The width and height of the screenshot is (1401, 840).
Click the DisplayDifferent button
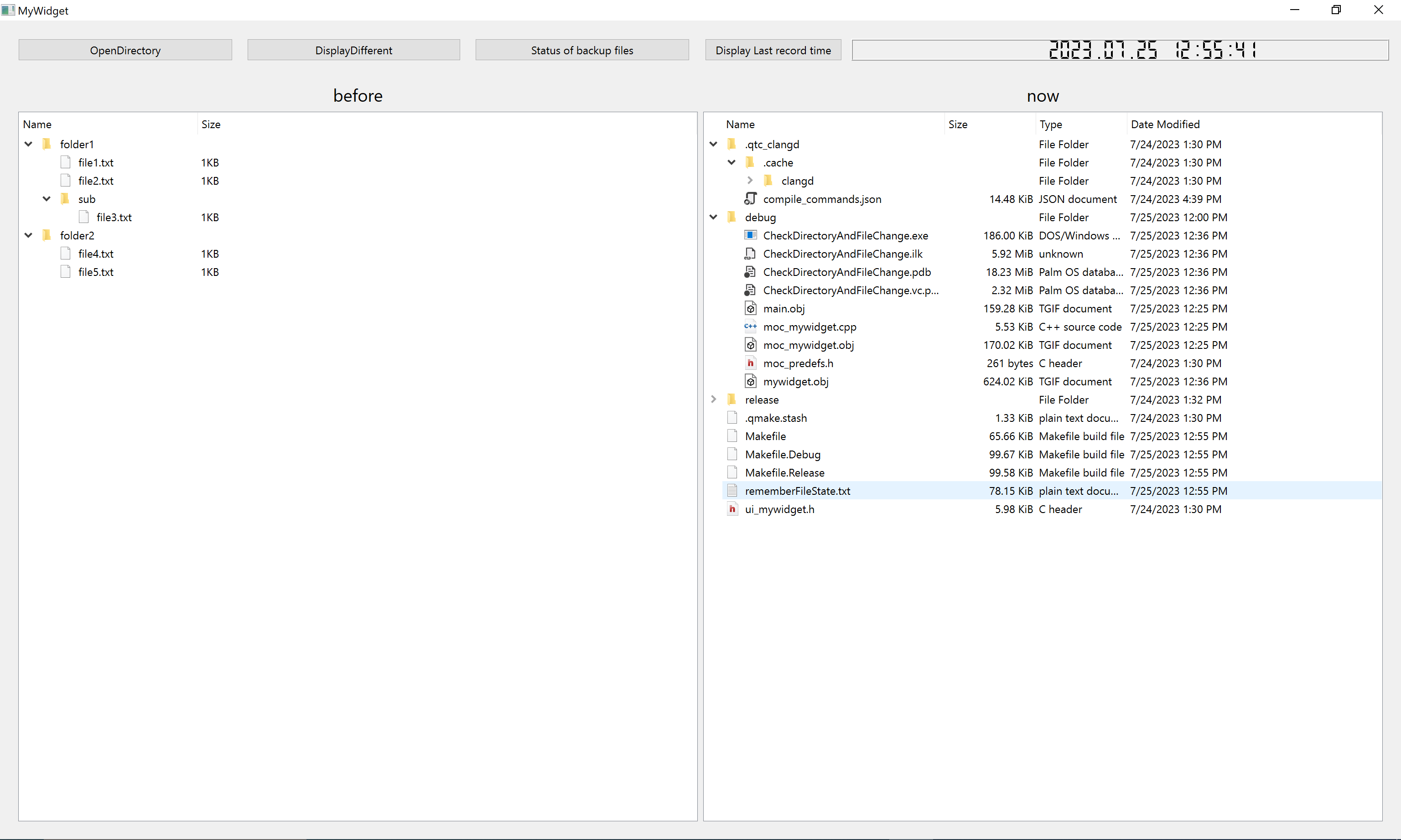(x=353, y=50)
